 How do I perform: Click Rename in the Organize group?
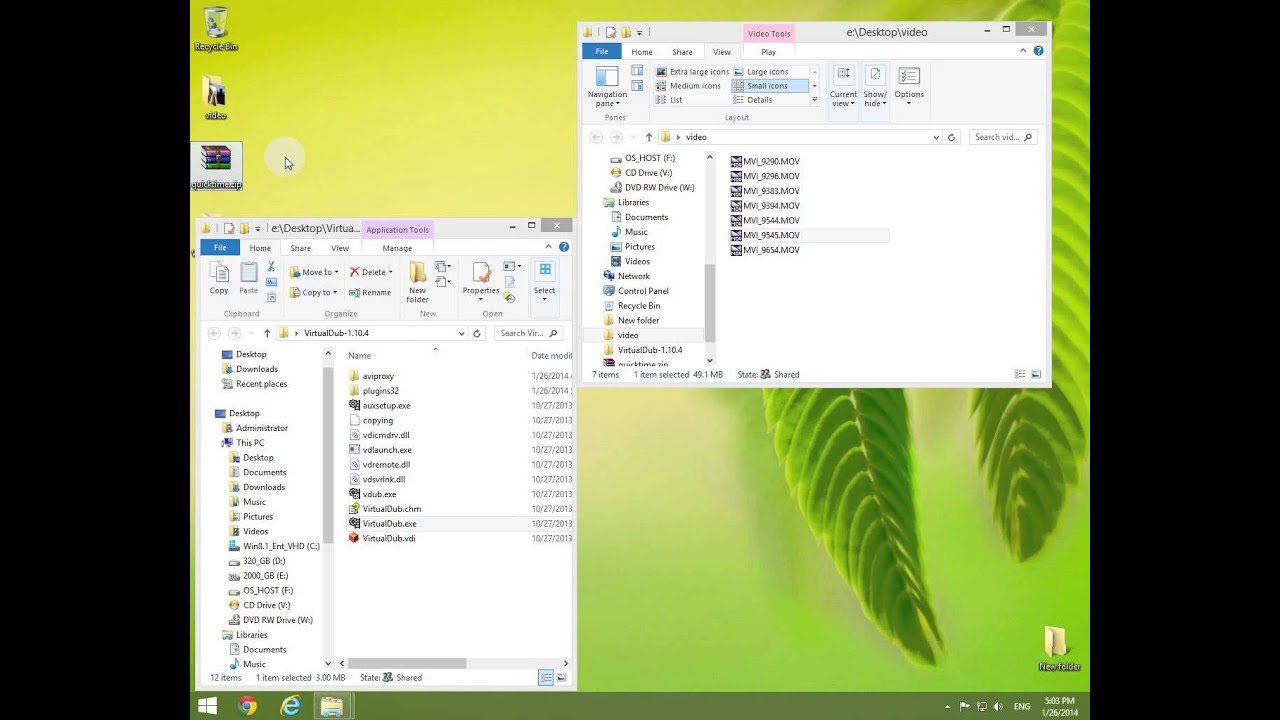[370, 293]
